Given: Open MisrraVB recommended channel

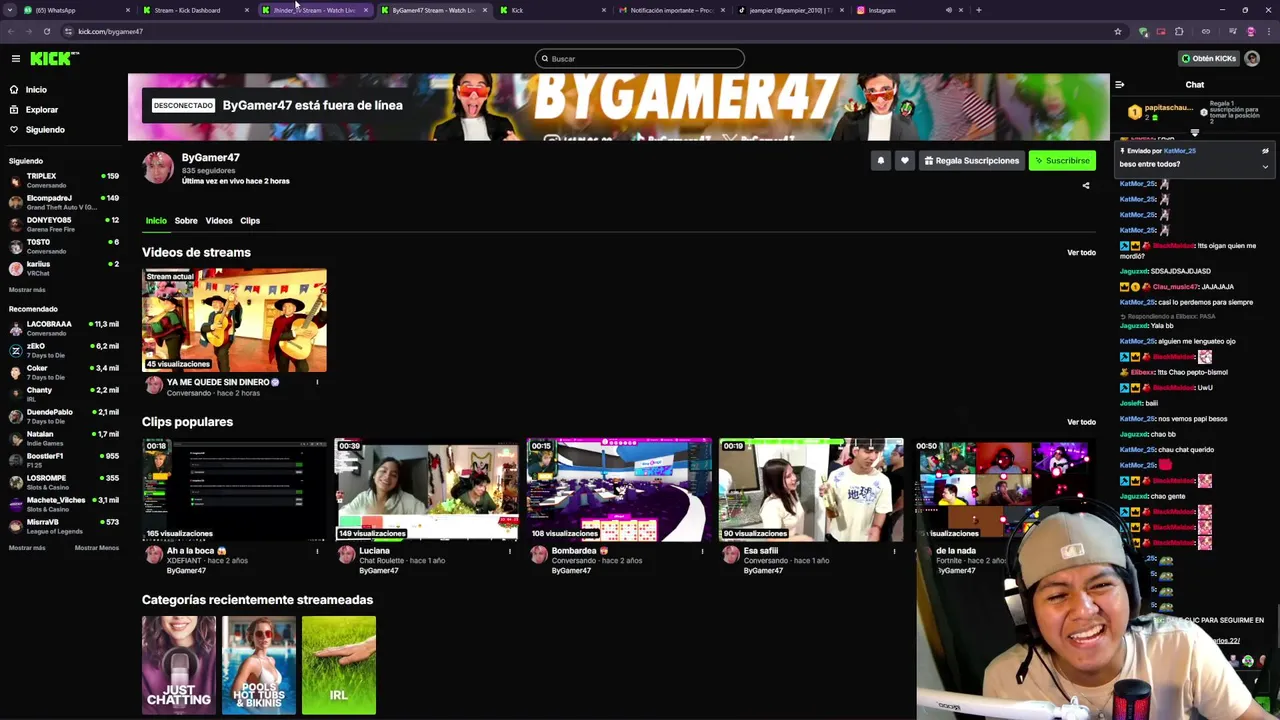Looking at the screenshot, I should [x=64, y=526].
